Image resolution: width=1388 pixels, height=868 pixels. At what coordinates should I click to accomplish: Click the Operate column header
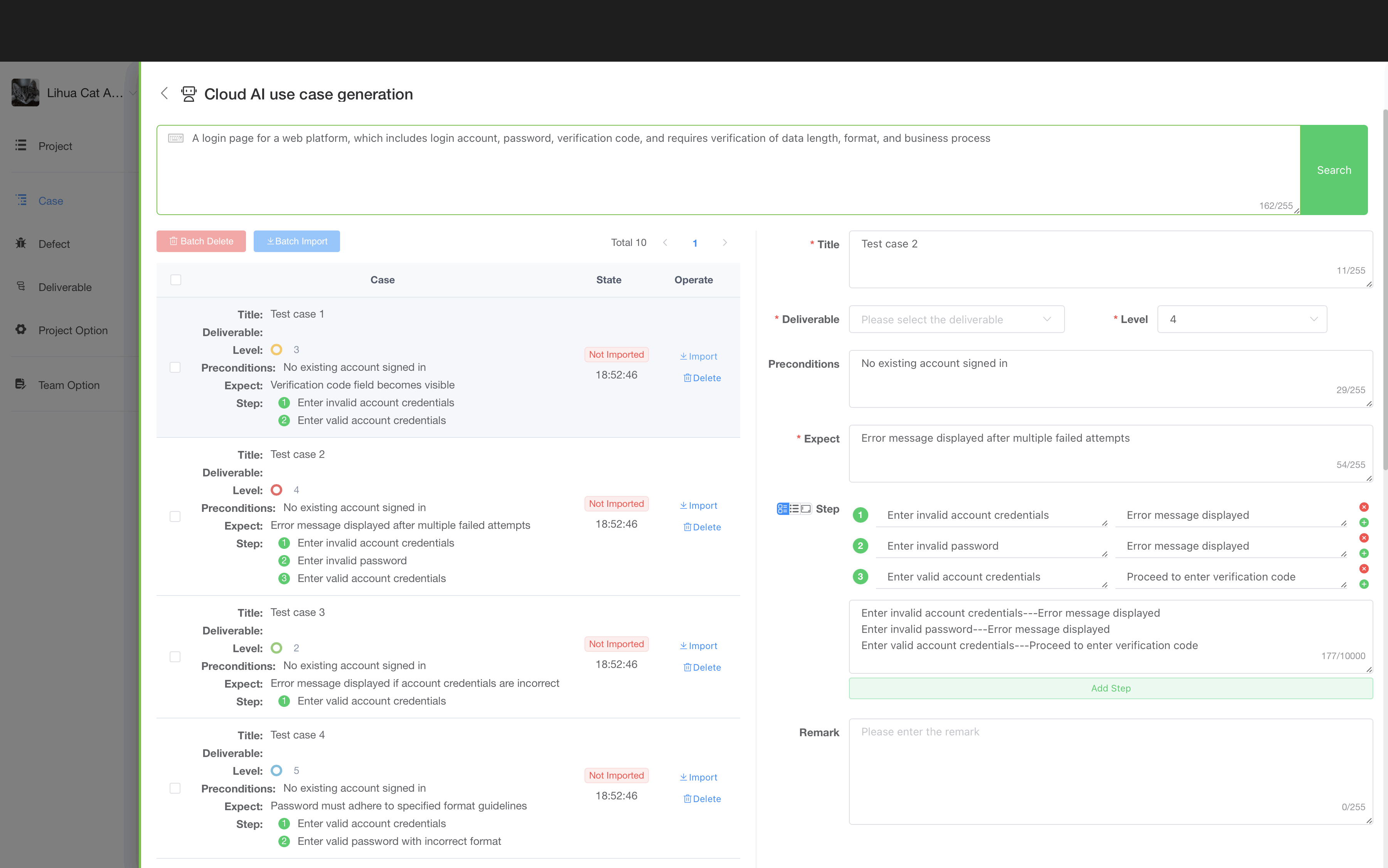(693, 279)
